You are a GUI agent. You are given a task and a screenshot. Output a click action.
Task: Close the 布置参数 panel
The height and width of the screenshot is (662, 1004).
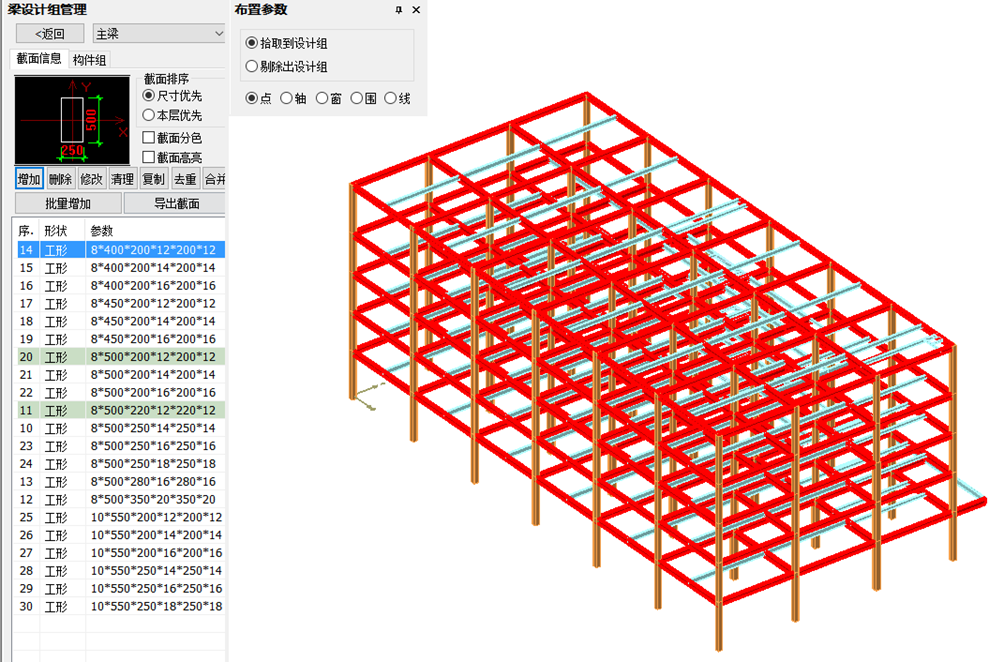tap(416, 10)
